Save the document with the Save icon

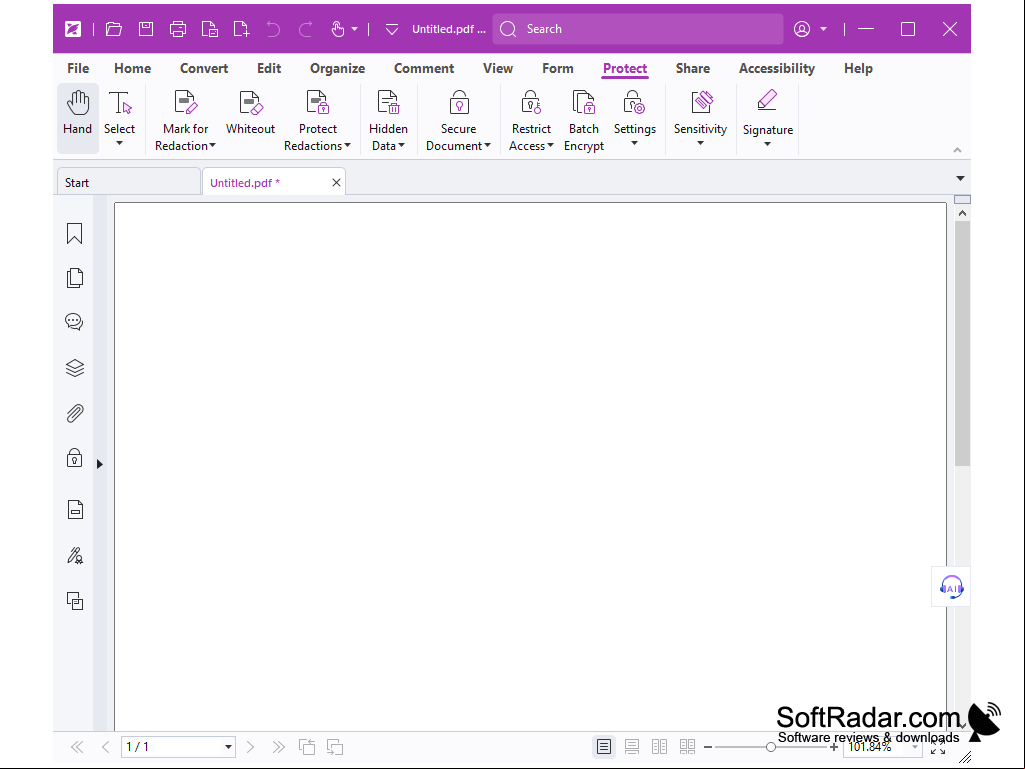pos(146,29)
